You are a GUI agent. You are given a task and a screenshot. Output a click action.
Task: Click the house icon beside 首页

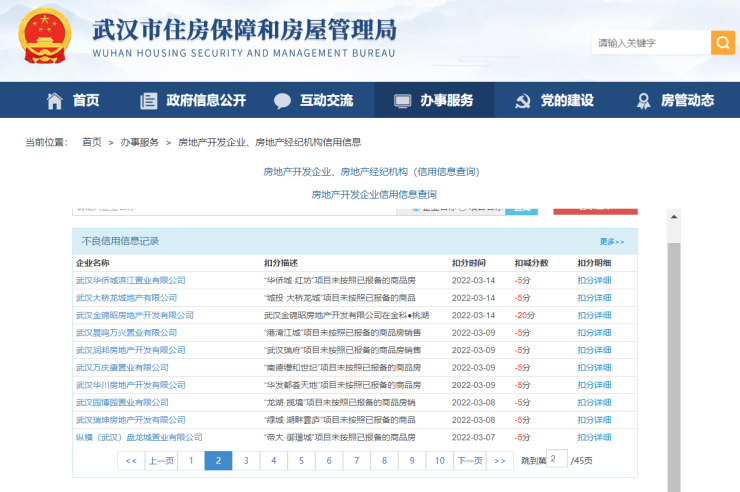pos(54,100)
